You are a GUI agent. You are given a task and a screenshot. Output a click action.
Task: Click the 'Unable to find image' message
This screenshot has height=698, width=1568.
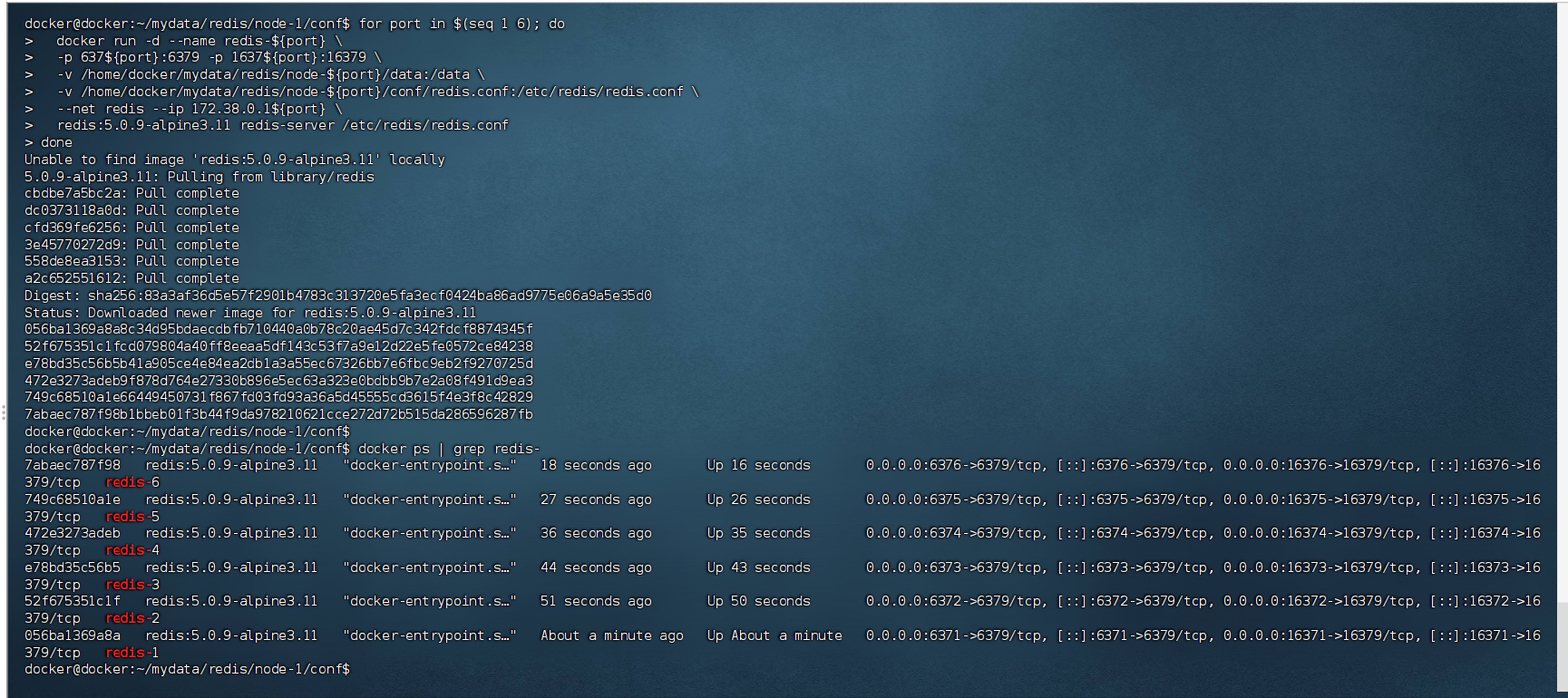(235, 160)
